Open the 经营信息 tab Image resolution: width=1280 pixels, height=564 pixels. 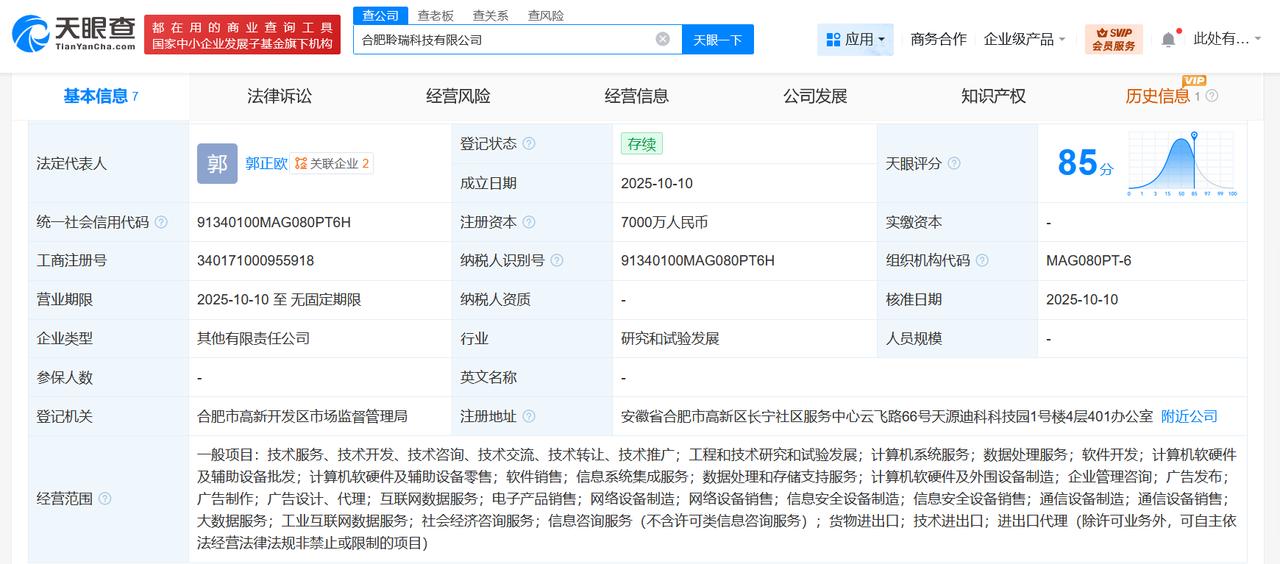636,96
